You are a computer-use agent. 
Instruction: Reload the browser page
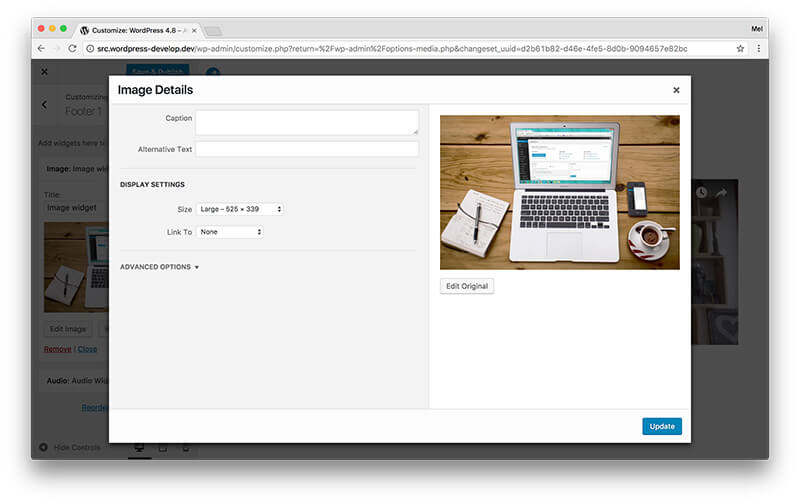click(x=72, y=48)
